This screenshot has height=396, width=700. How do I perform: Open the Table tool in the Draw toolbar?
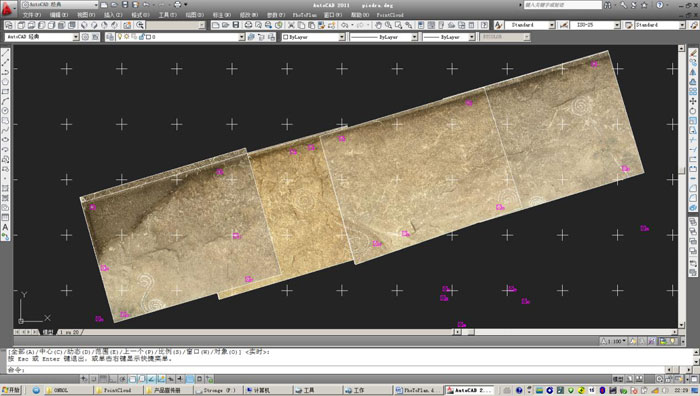(5, 217)
